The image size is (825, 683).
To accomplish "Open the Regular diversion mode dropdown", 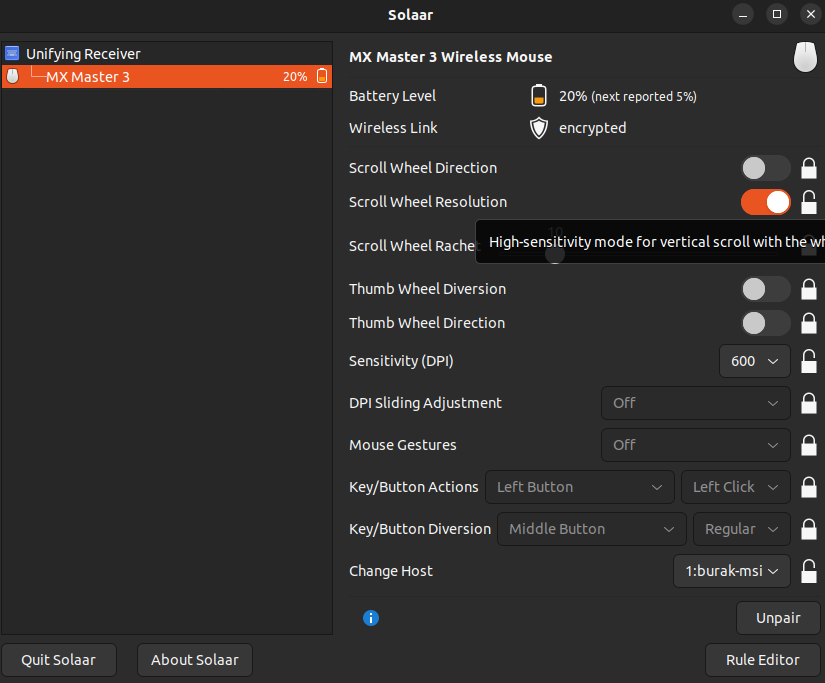I will pos(742,529).
